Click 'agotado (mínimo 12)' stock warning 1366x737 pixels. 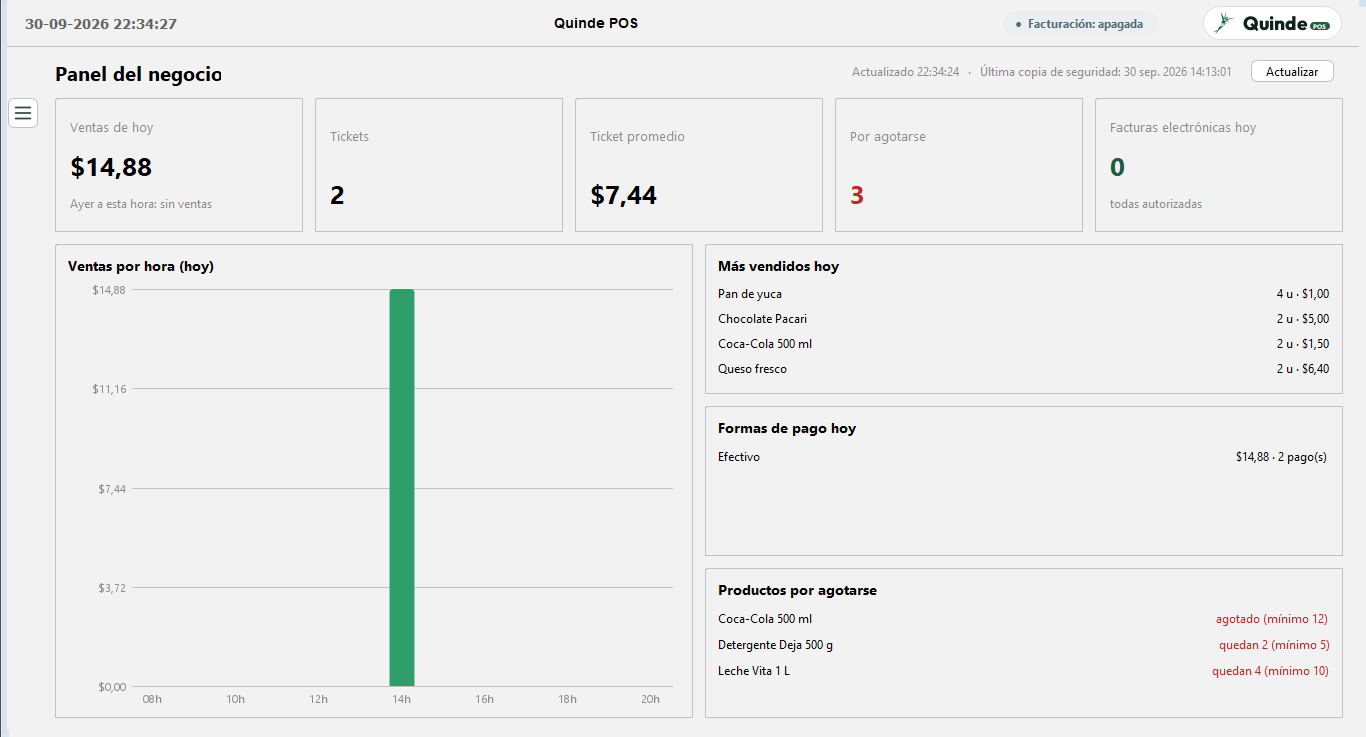coord(1272,619)
